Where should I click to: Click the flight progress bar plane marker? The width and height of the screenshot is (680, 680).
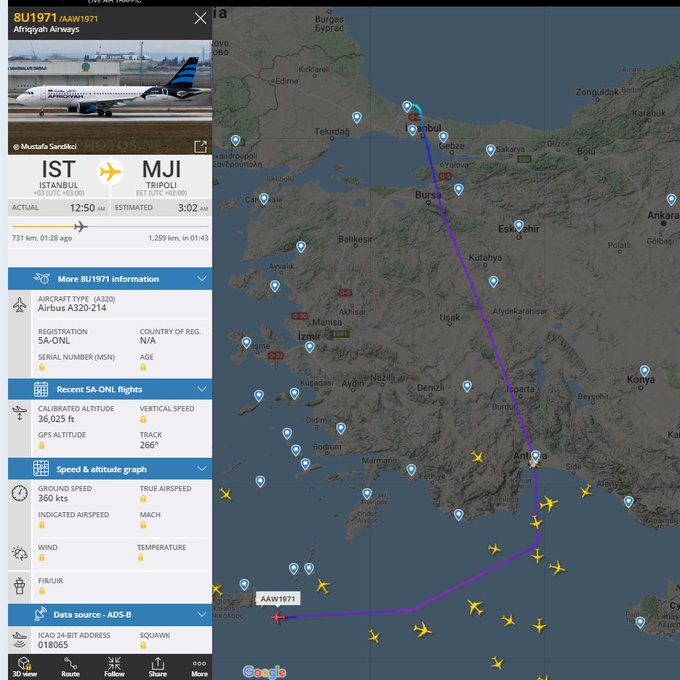(x=81, y=226)
